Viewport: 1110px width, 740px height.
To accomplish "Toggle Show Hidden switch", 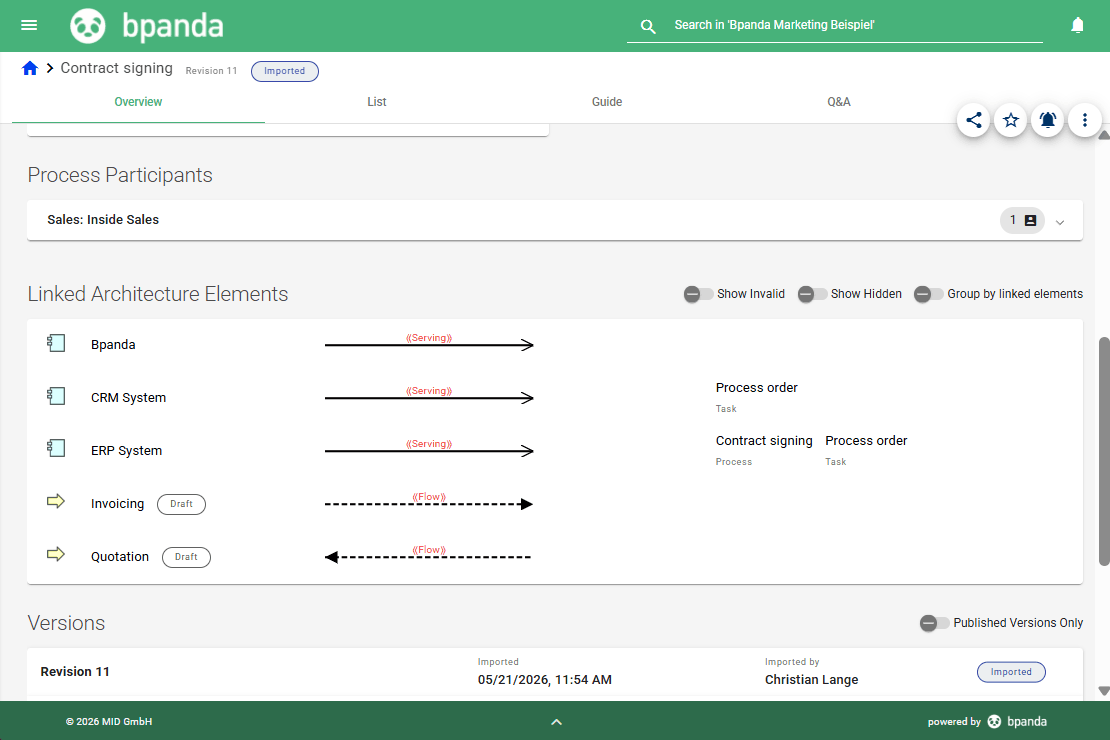I will point(812,294).
